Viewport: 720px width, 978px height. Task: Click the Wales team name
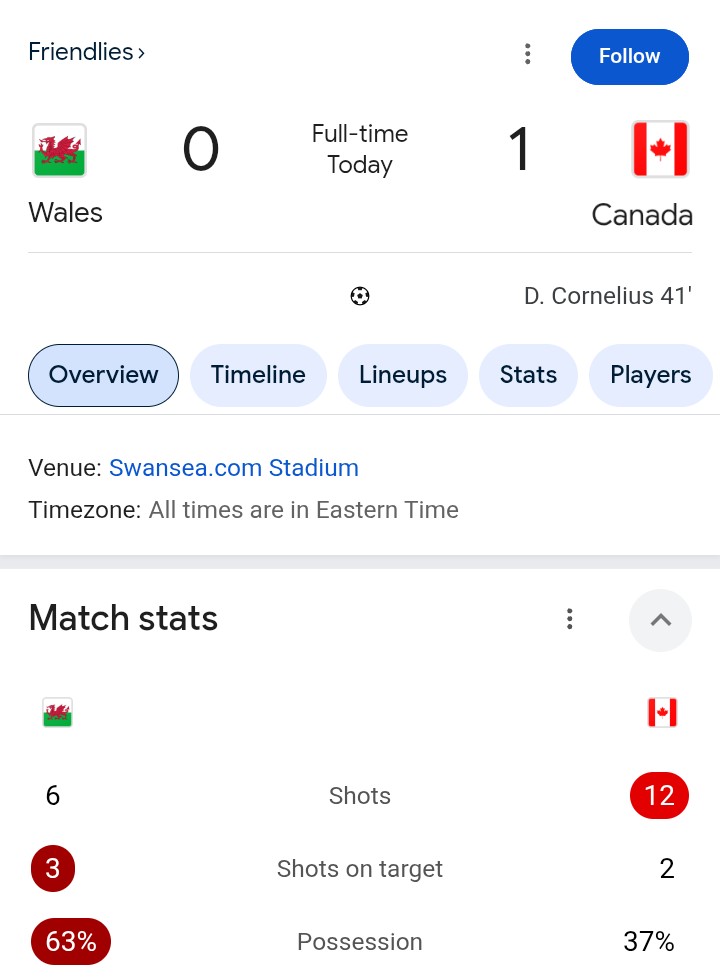[x=66, y=213]
